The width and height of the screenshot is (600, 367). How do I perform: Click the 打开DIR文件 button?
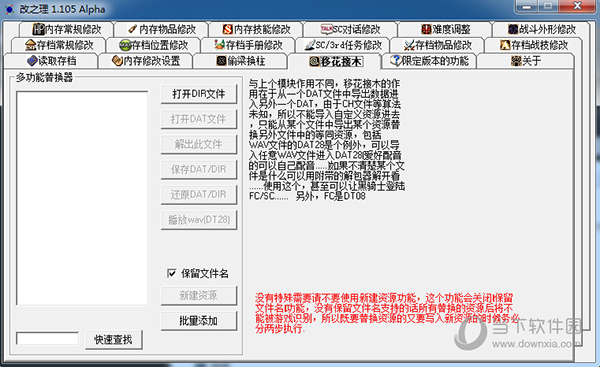click(x=199, y=94)
